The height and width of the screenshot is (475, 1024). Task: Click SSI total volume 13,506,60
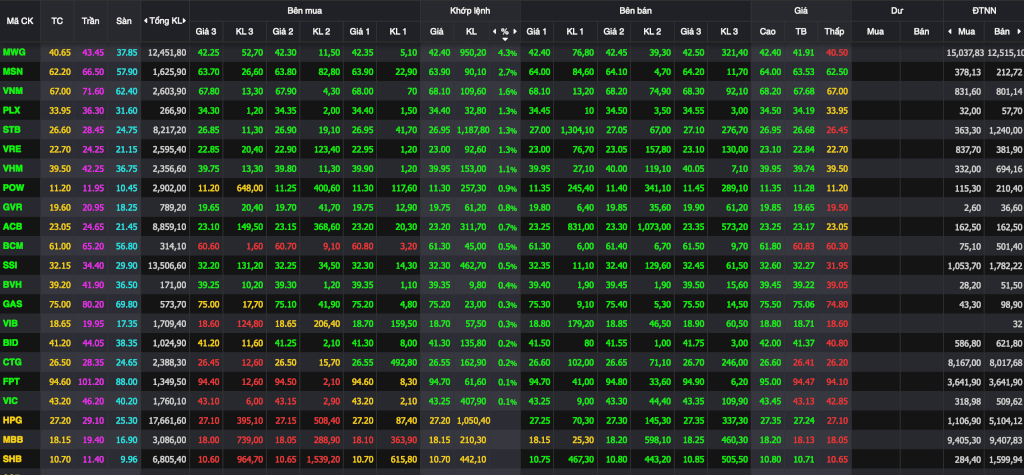pos(167,267)
